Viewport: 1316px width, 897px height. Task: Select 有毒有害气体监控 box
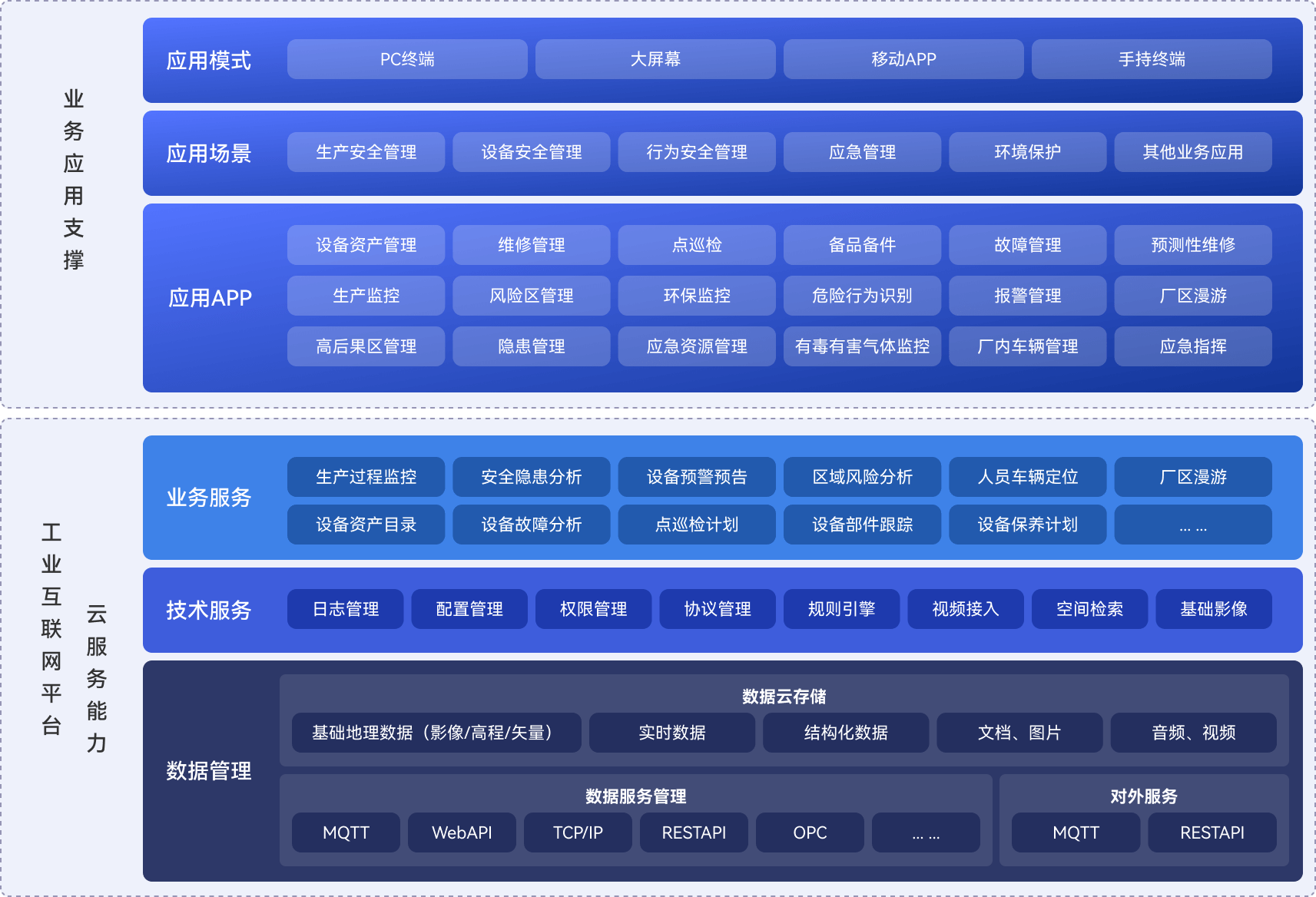[862, 346]
